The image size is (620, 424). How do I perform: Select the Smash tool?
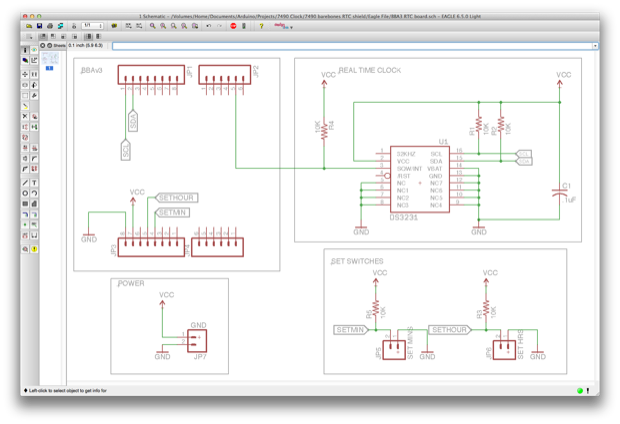(25, 159)
